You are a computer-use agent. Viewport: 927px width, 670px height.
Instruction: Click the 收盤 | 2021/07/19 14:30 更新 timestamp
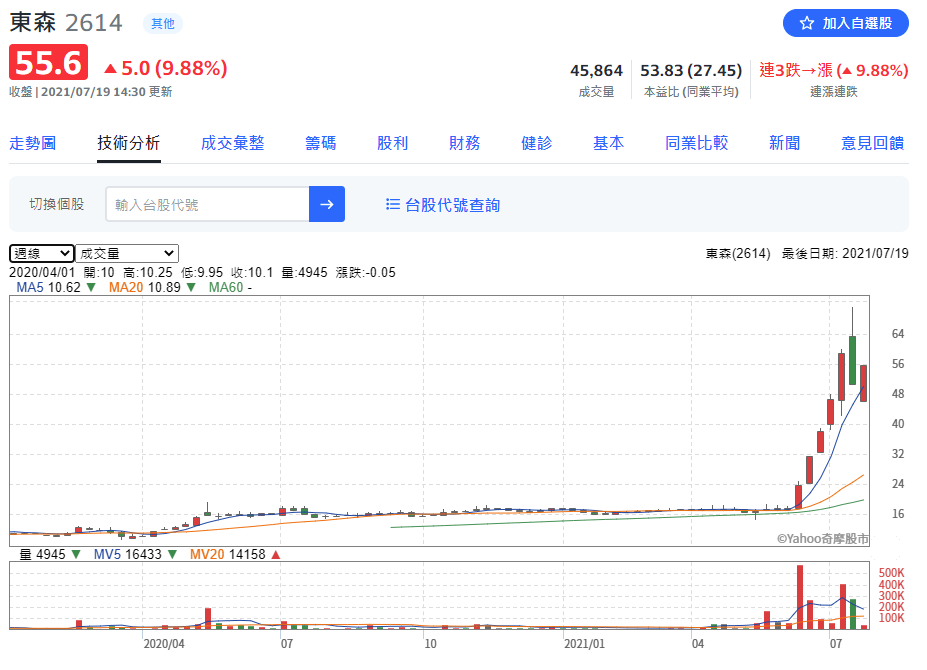click(x=90, y=92)
